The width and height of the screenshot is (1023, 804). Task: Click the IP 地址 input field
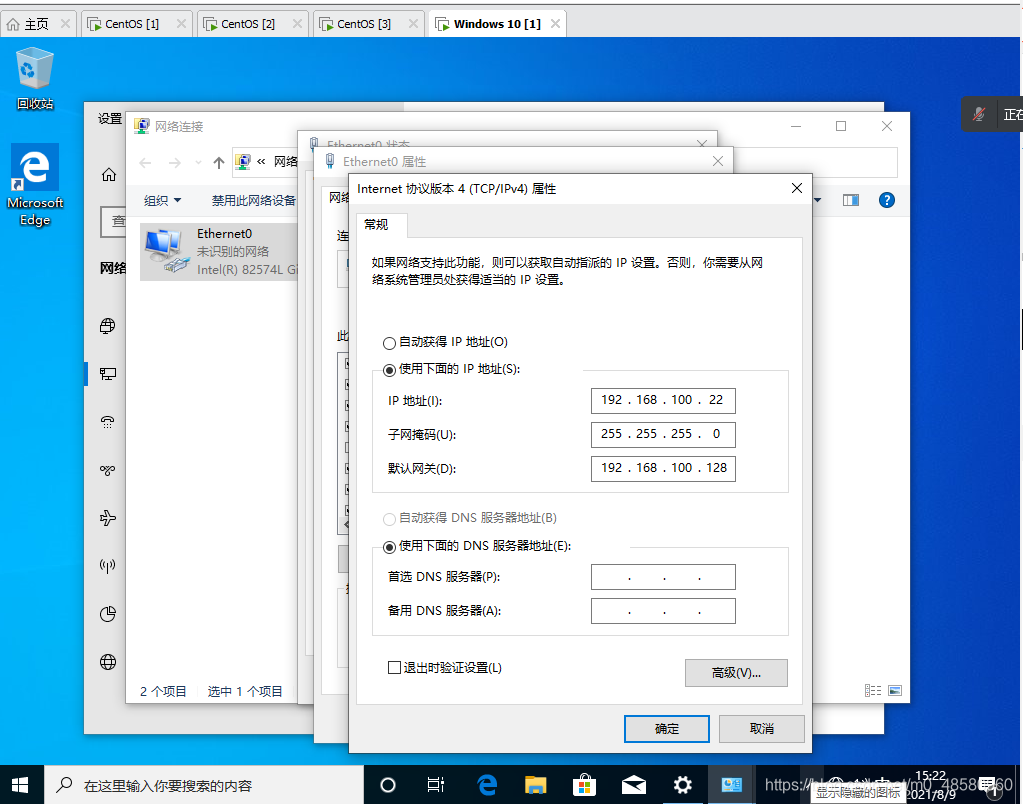(x=663, y=400)
